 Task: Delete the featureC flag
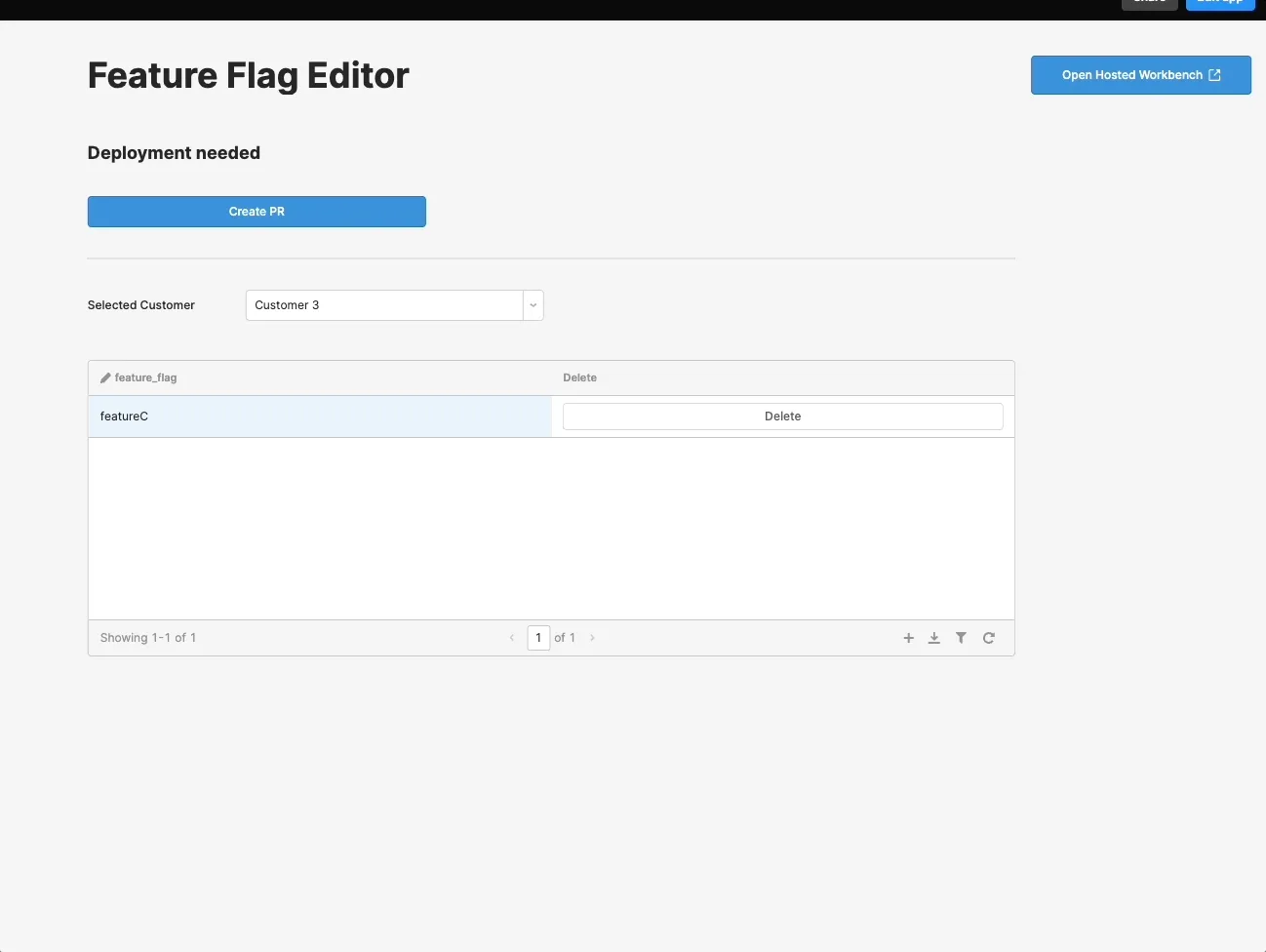point(782,416)
